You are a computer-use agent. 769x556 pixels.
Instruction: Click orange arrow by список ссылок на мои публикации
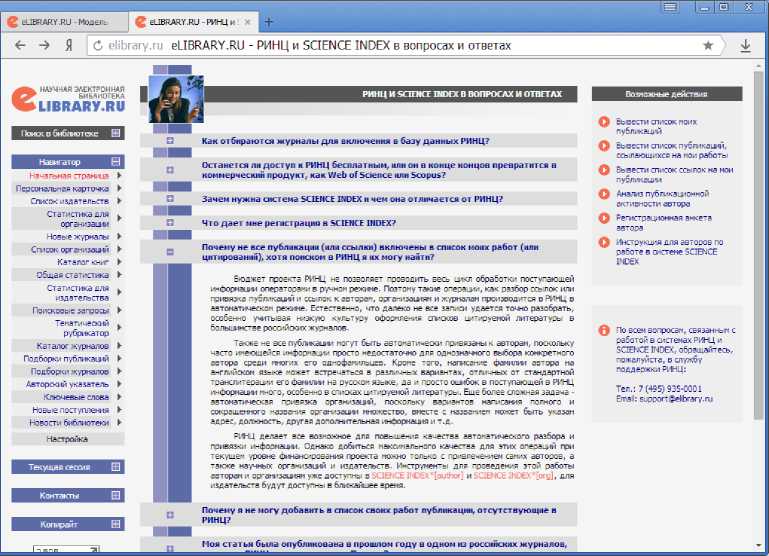604,170
